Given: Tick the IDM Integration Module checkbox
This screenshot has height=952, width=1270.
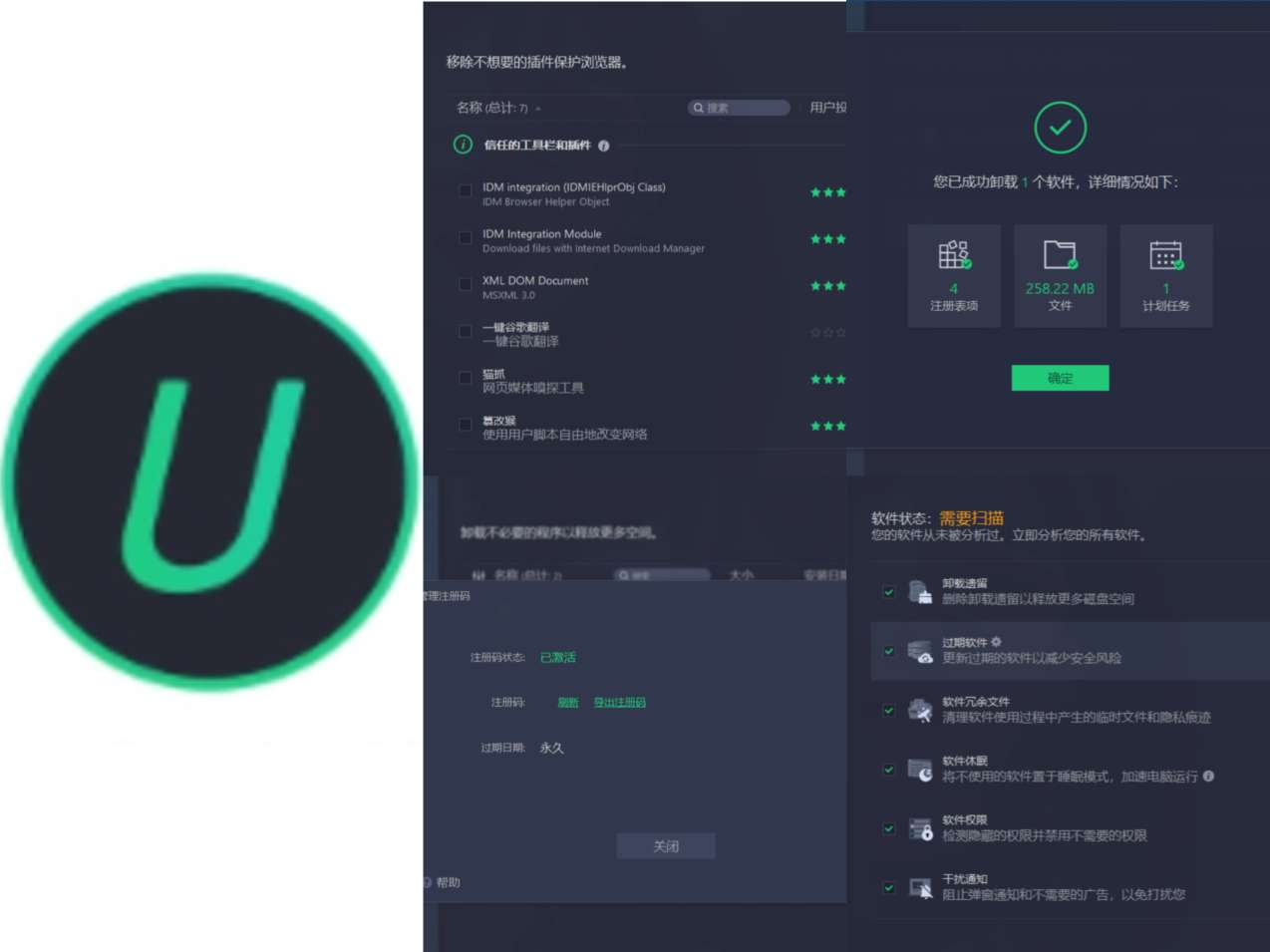Looking at the screenshot, I should pyautogui.click(x=465, y=237).
